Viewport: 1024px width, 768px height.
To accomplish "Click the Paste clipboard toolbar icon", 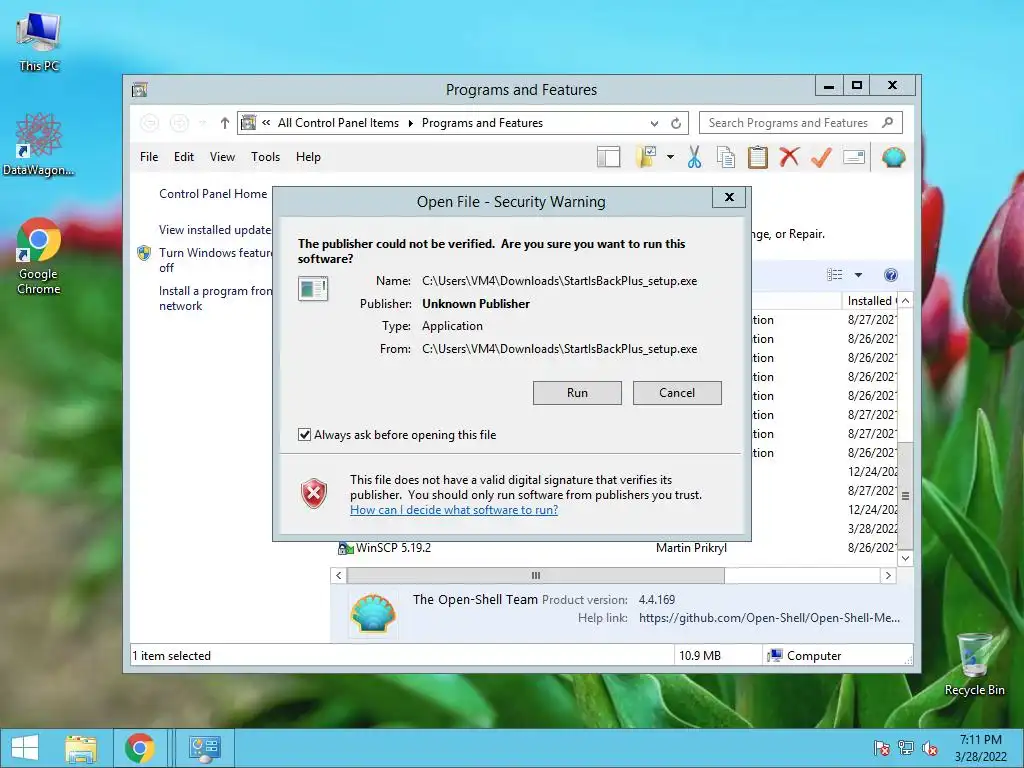I will click(x=758, y=157).
